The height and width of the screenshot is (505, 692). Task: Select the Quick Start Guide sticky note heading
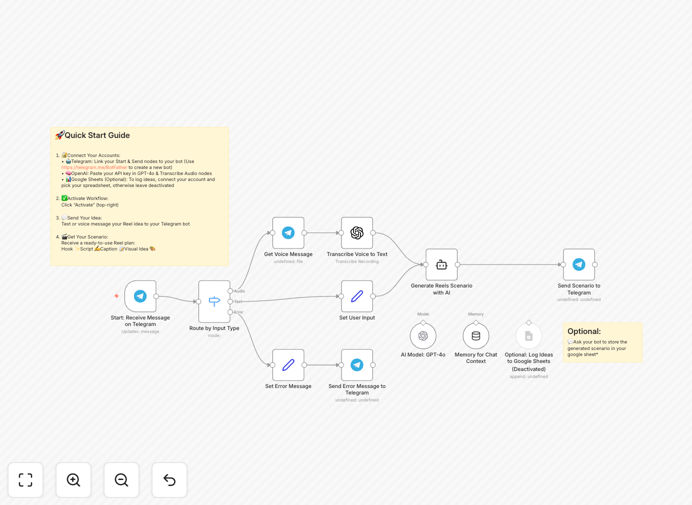pos(92,135)
